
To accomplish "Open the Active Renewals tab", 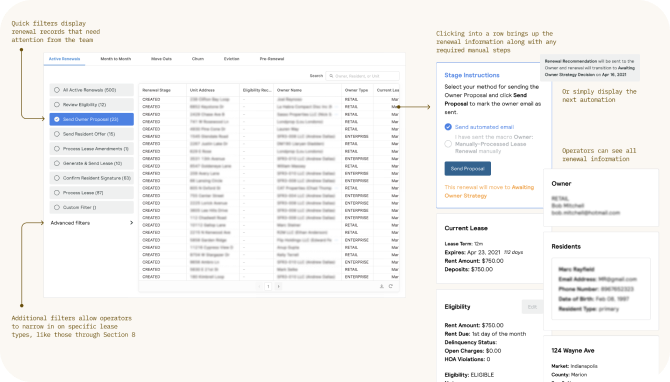I will (x=65, y=59).
